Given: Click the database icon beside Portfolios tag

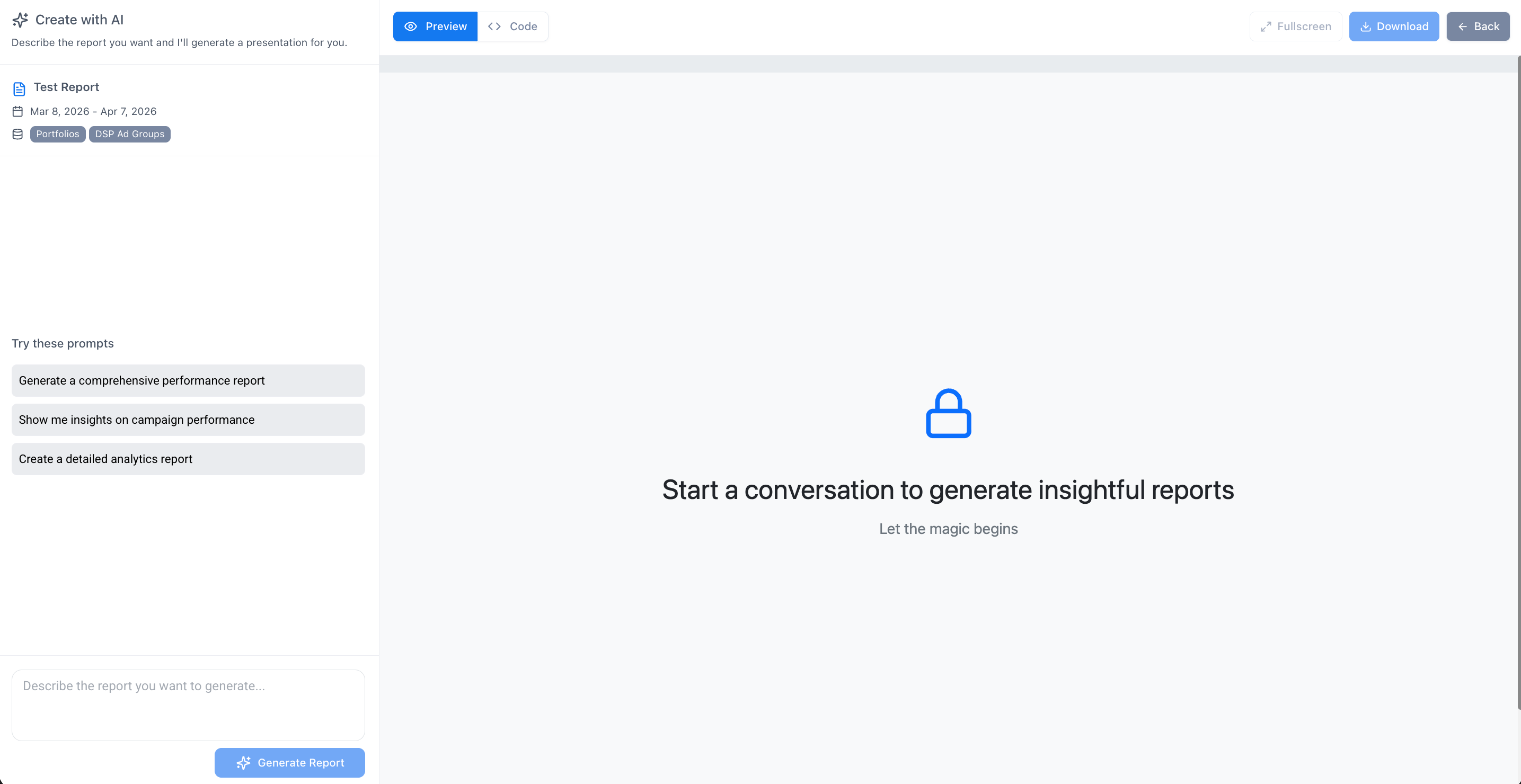Looking at the screenshot, I should (x=17, y=134).
